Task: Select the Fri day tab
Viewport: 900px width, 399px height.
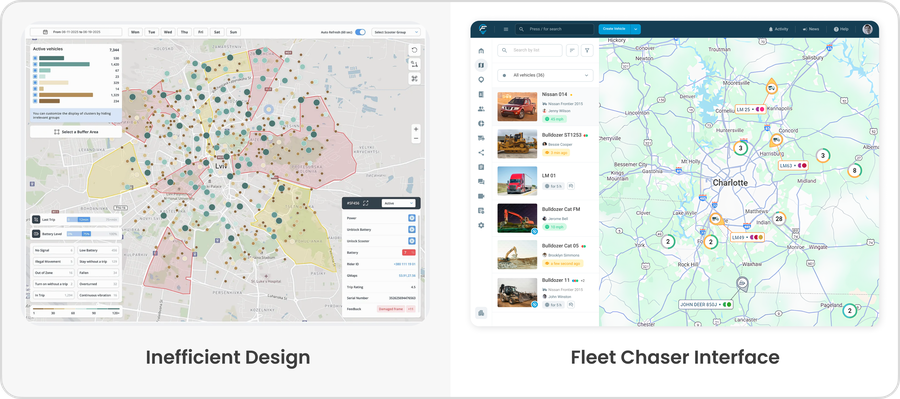Action: pyautogui.click(x=201, y=32)
